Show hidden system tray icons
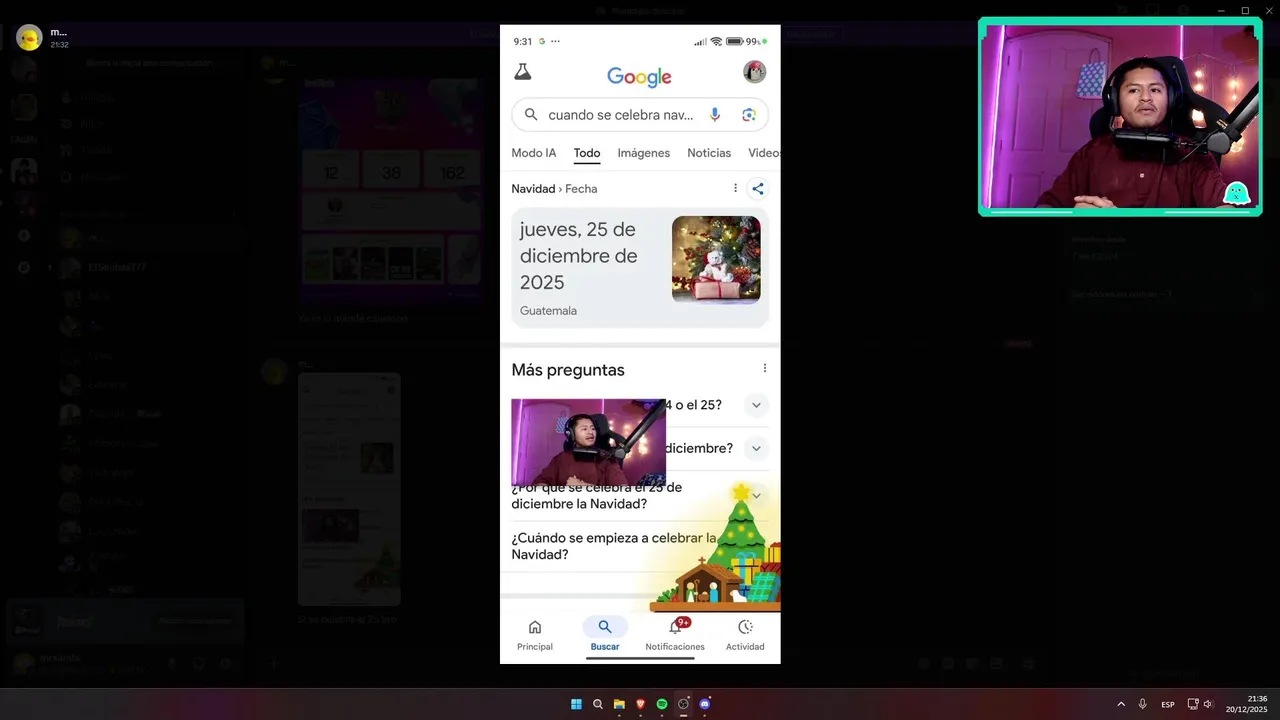1280x720 pixels. click(1121, 704)
